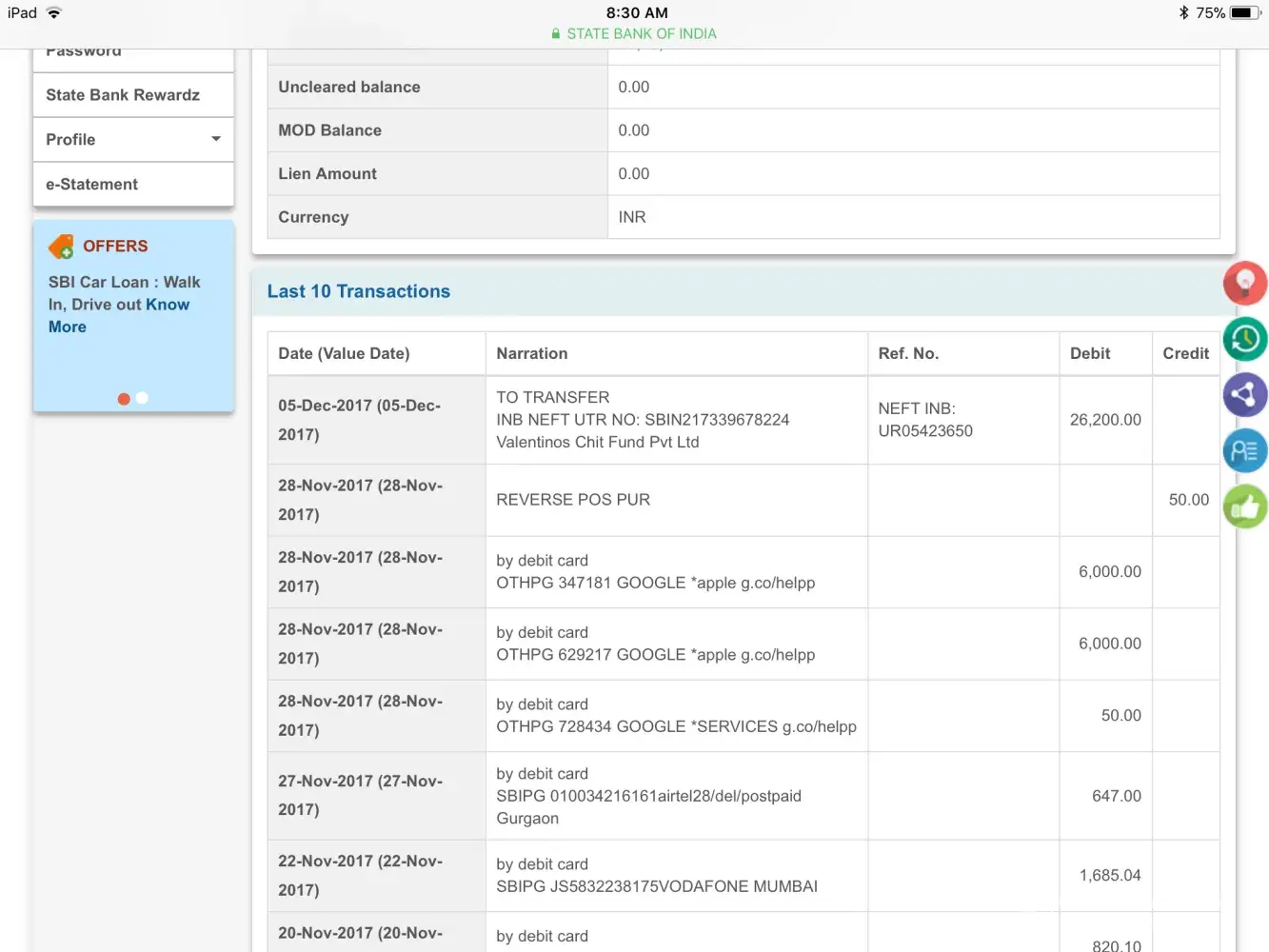Viewport: 1269px width, 952px height.
Task: Tap the green padlock beside State Bank of India
Action: coord(556,34)
